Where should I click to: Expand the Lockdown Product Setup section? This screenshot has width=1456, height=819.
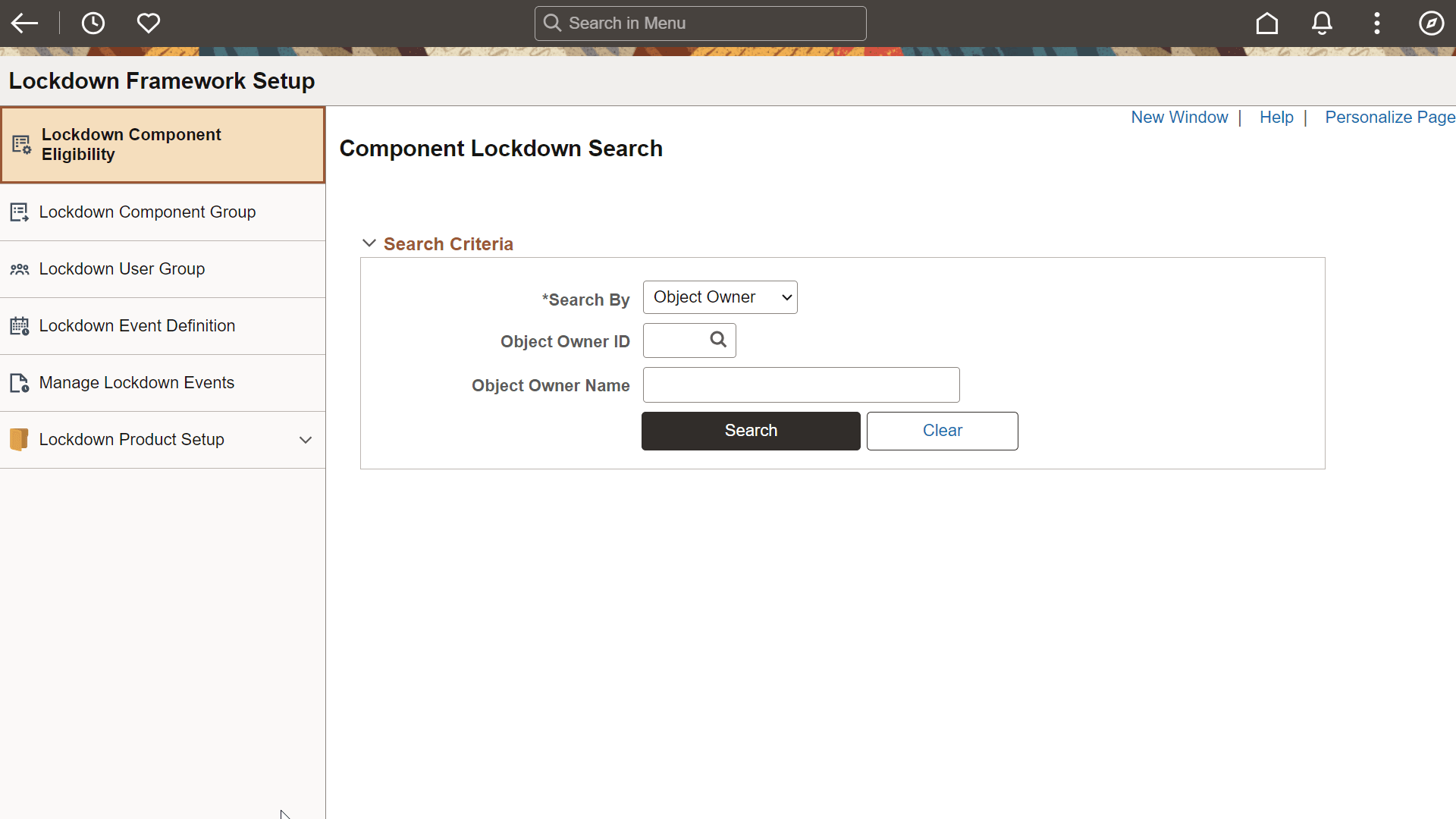(x=306, y=439)
